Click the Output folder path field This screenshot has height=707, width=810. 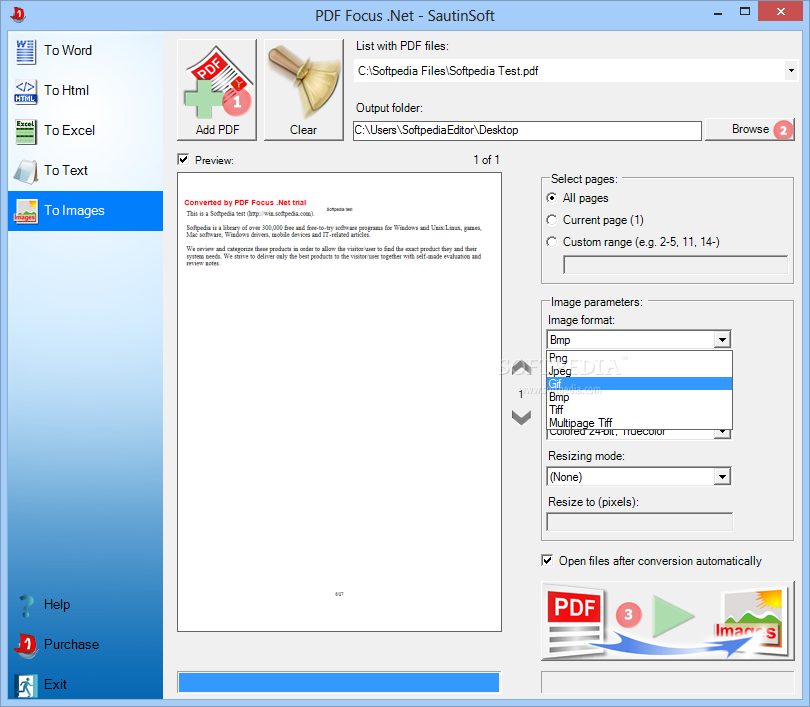pyautogui.click(x=527, y=130)
